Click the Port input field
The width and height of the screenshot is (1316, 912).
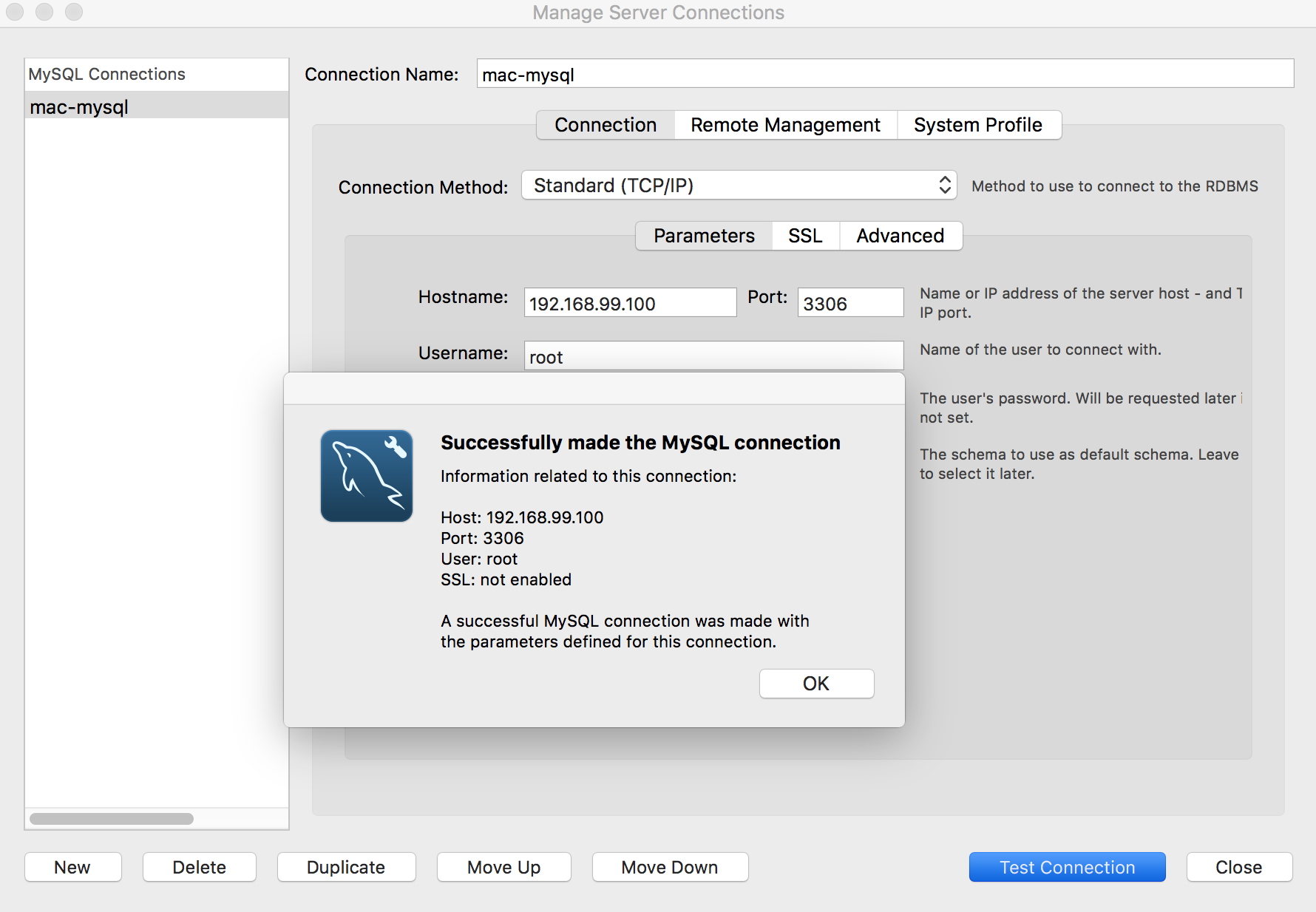point(850,303)
